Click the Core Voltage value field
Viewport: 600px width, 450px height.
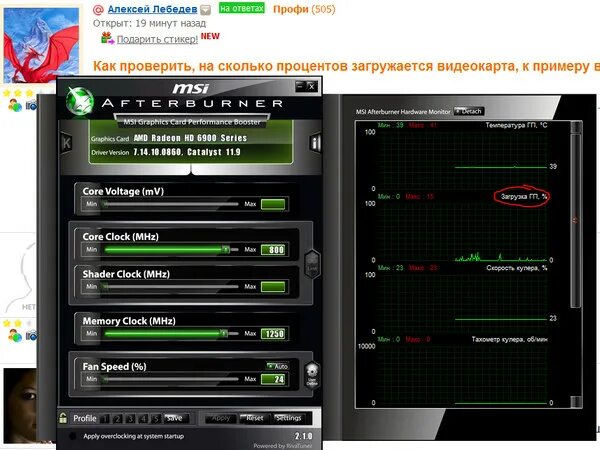point(273,204)
